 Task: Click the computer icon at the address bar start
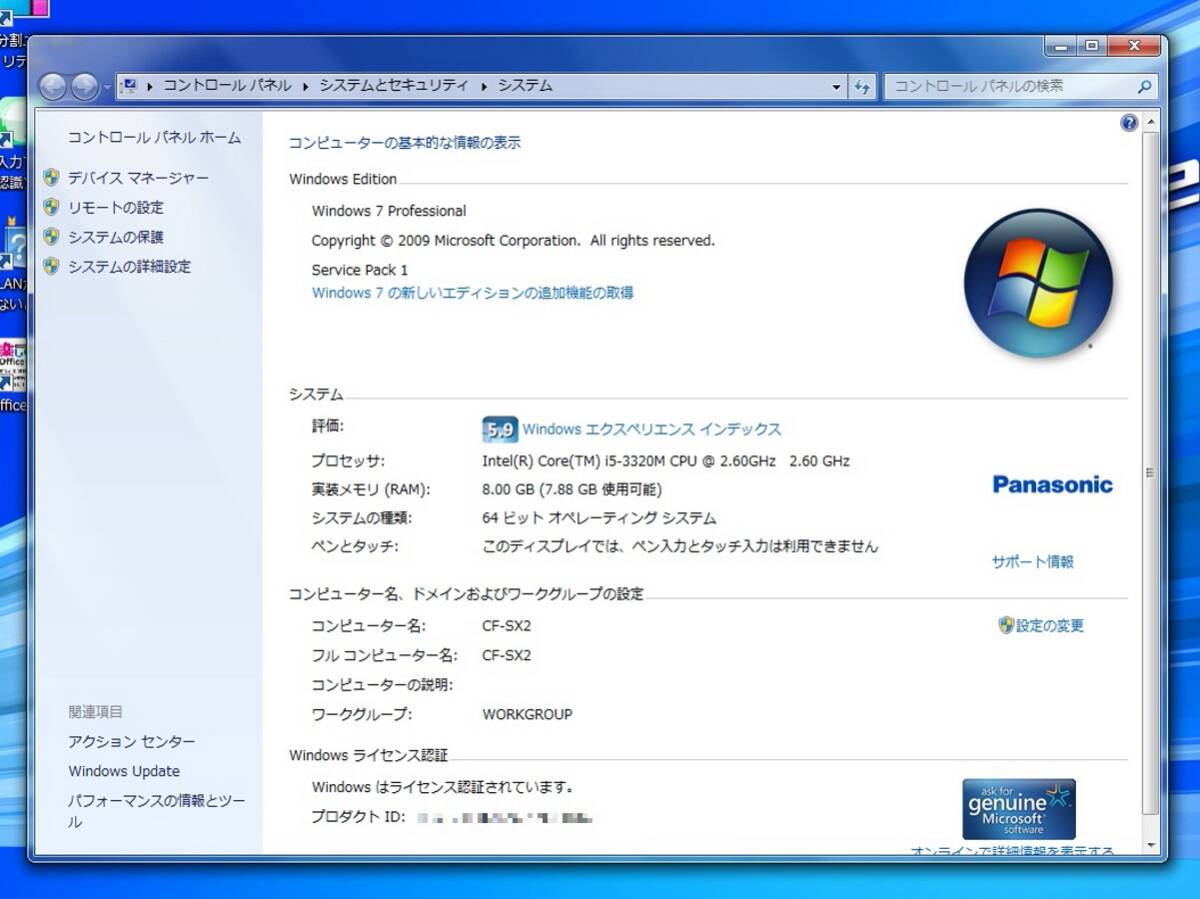point(129,87)
